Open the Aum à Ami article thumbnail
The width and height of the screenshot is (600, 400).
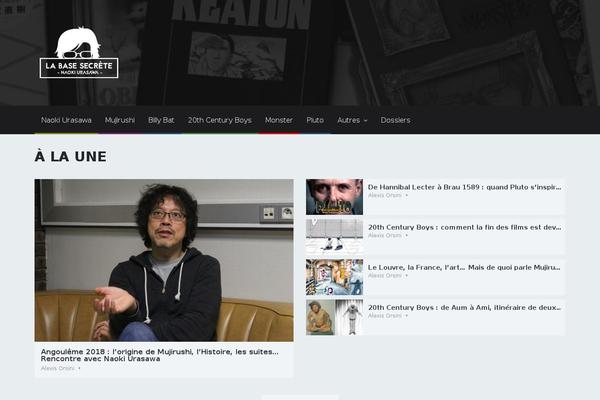334,317
